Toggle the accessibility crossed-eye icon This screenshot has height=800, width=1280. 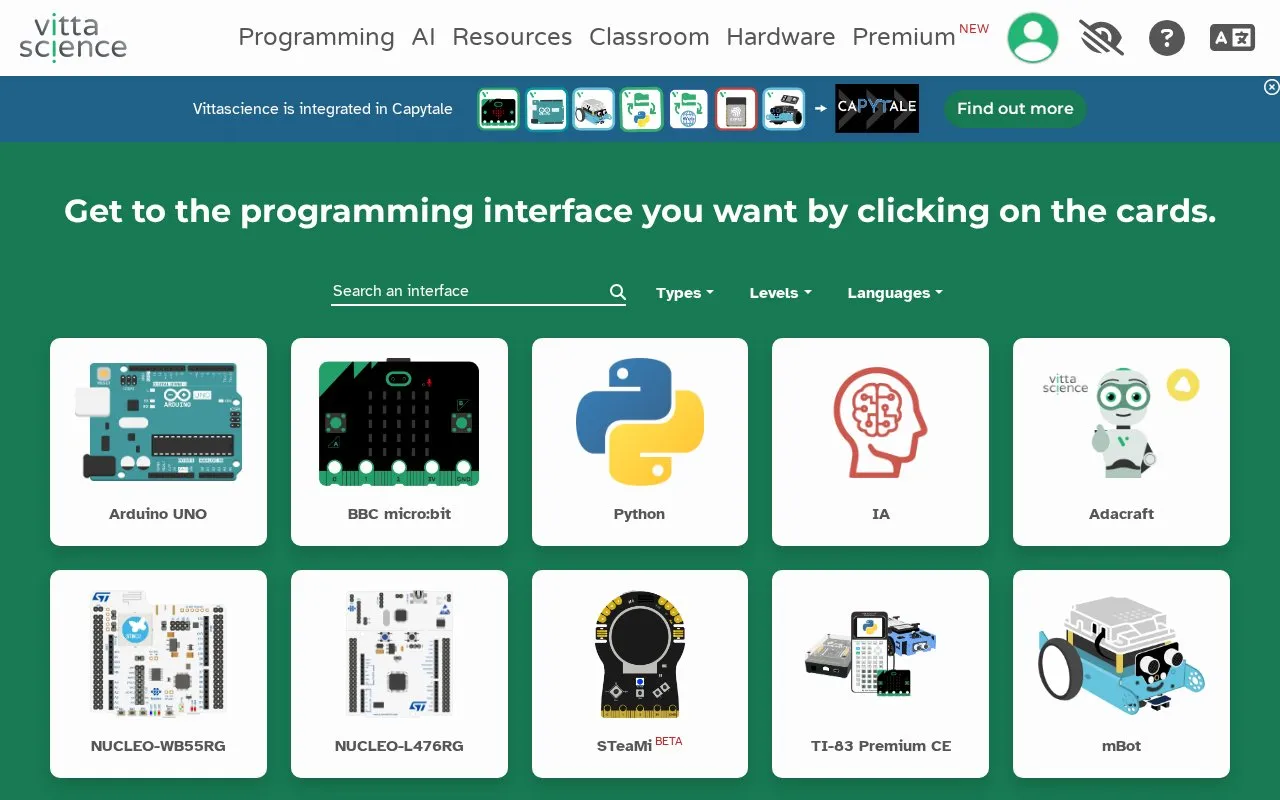pyautogui.click(x=1101, y=38)
